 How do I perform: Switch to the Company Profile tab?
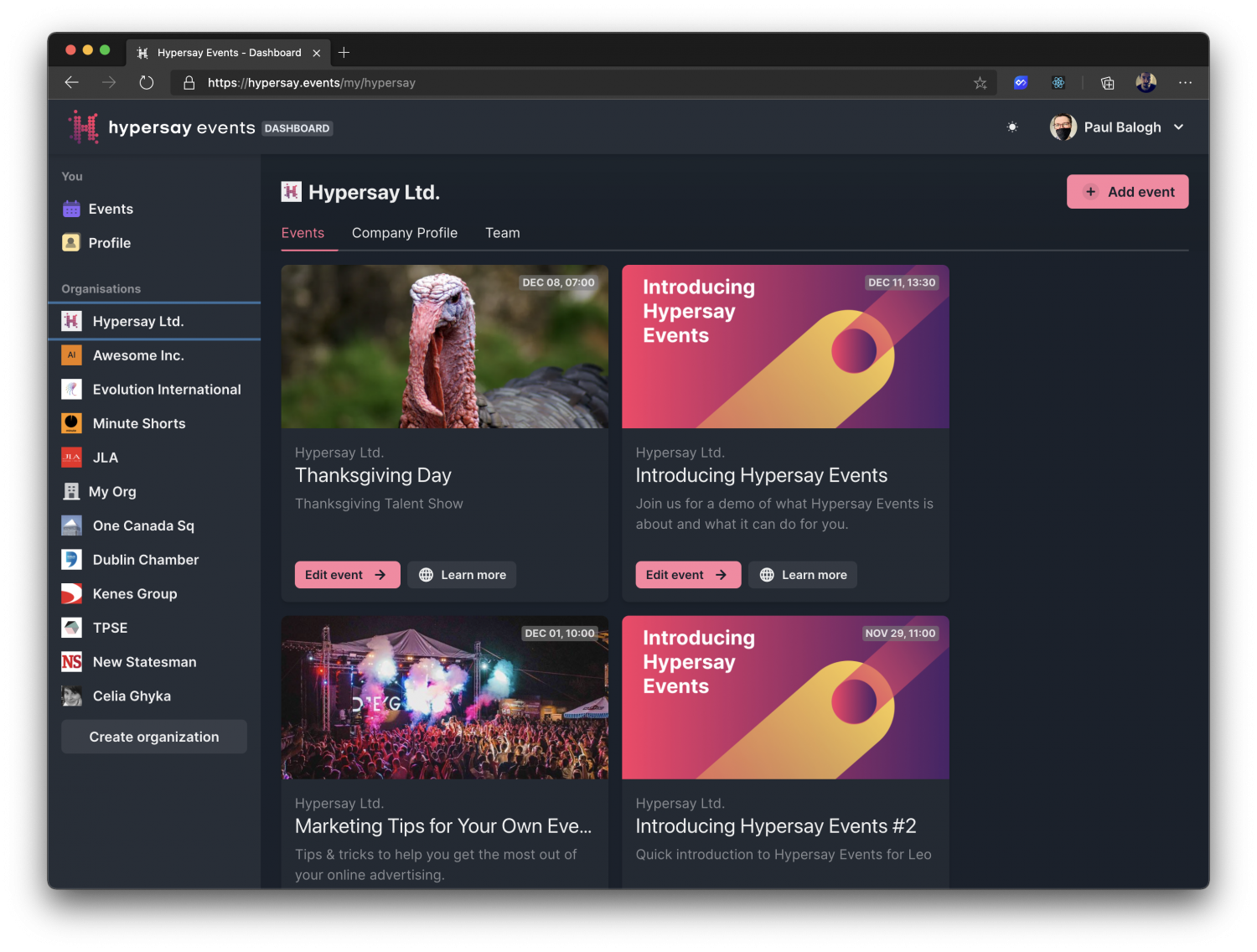click(405, 233)
